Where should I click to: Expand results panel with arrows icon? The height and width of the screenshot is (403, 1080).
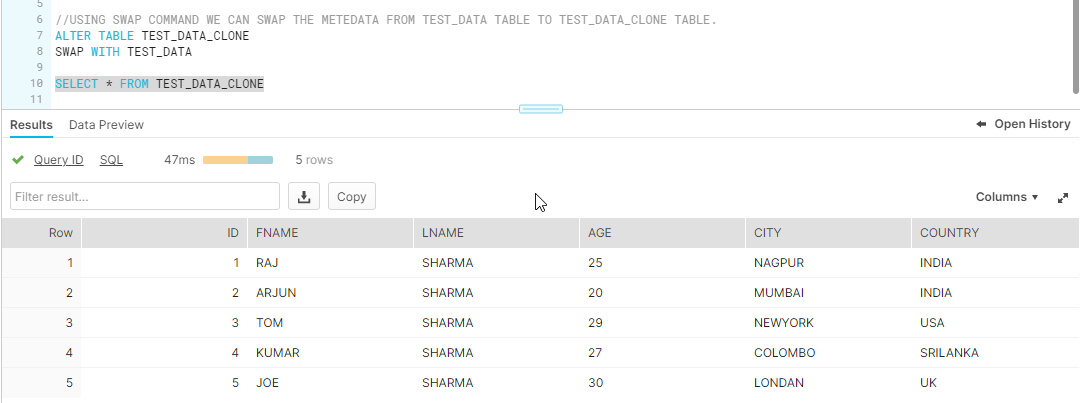(1062, 198)
